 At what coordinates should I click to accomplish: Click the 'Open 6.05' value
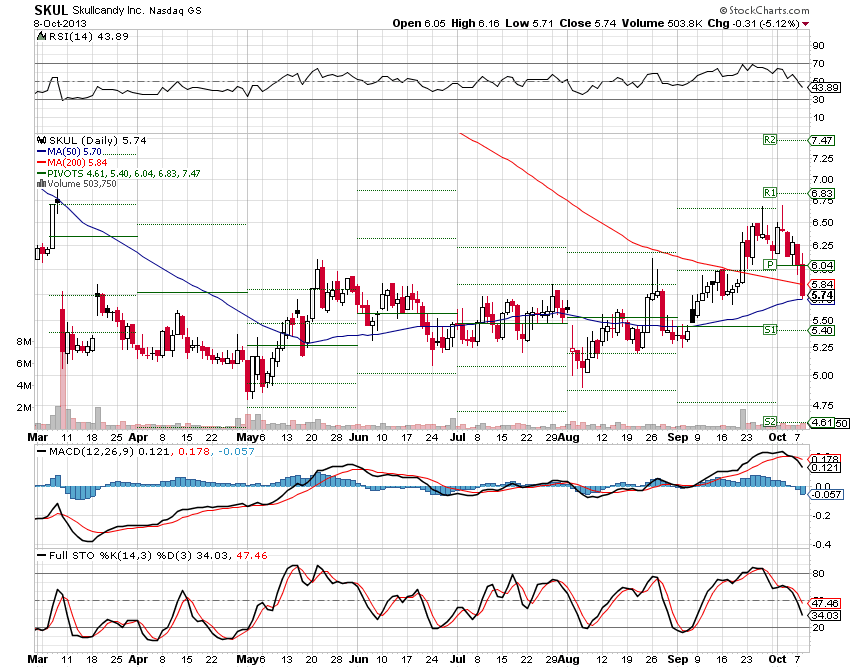(x=419, y=23)
